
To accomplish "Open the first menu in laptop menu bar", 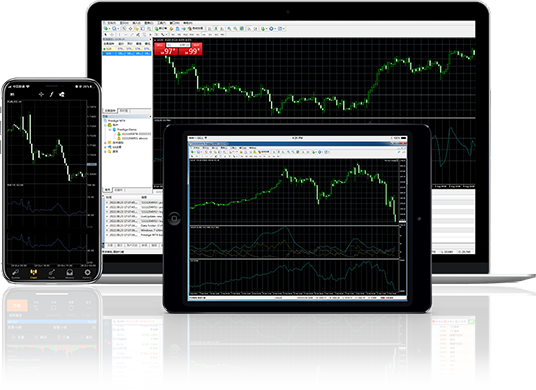I will [x=112, y=23].
